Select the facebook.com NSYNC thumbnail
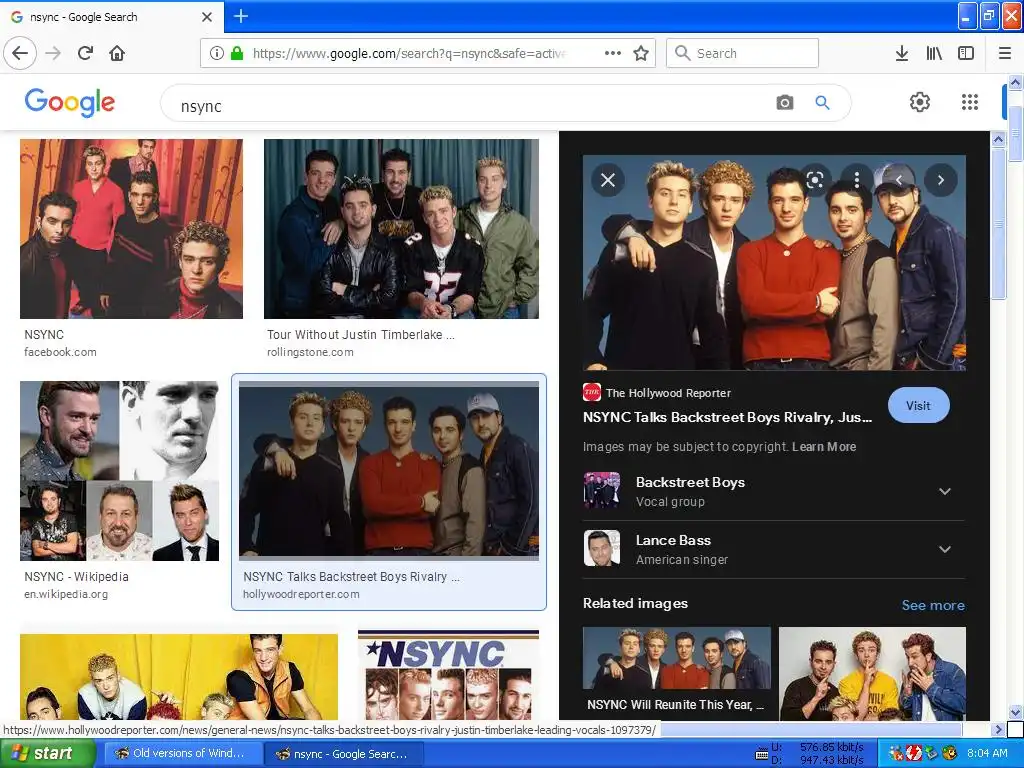 click(131, 229)
